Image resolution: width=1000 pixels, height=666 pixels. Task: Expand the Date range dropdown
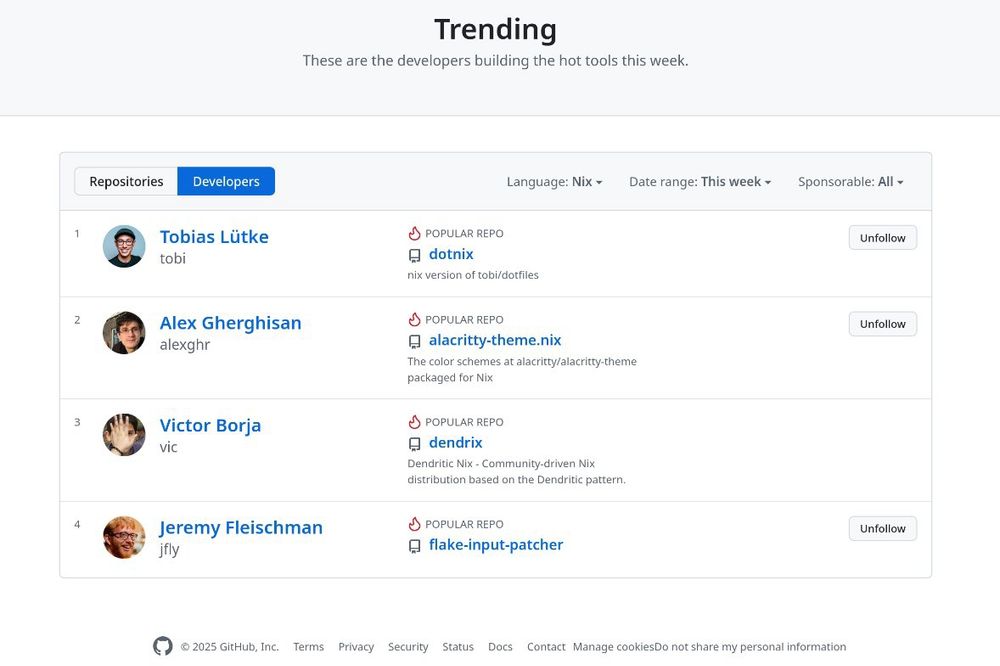(700, 182)
